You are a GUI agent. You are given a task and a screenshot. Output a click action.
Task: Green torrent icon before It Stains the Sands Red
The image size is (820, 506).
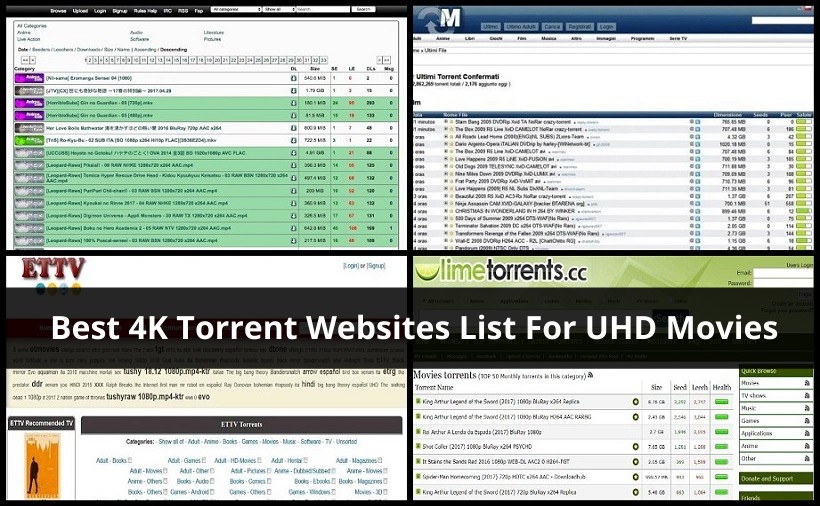418,462
